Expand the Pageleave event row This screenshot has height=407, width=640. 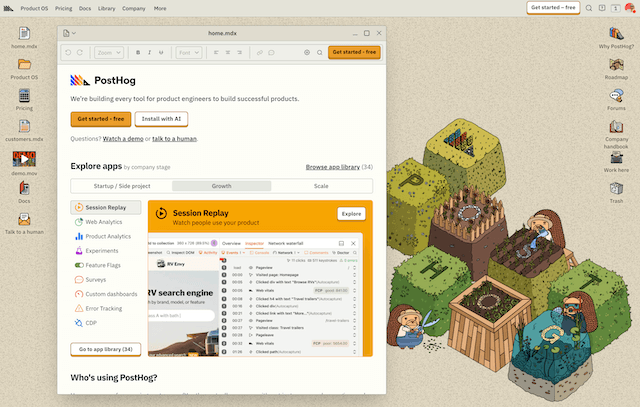coord(354,335)
